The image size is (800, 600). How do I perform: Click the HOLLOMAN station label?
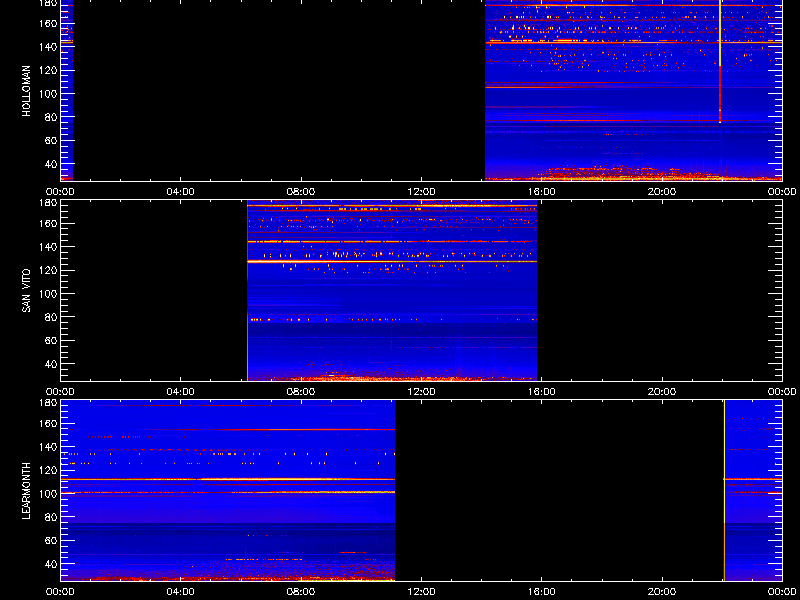pyautogui.click(x=27, y=91)
